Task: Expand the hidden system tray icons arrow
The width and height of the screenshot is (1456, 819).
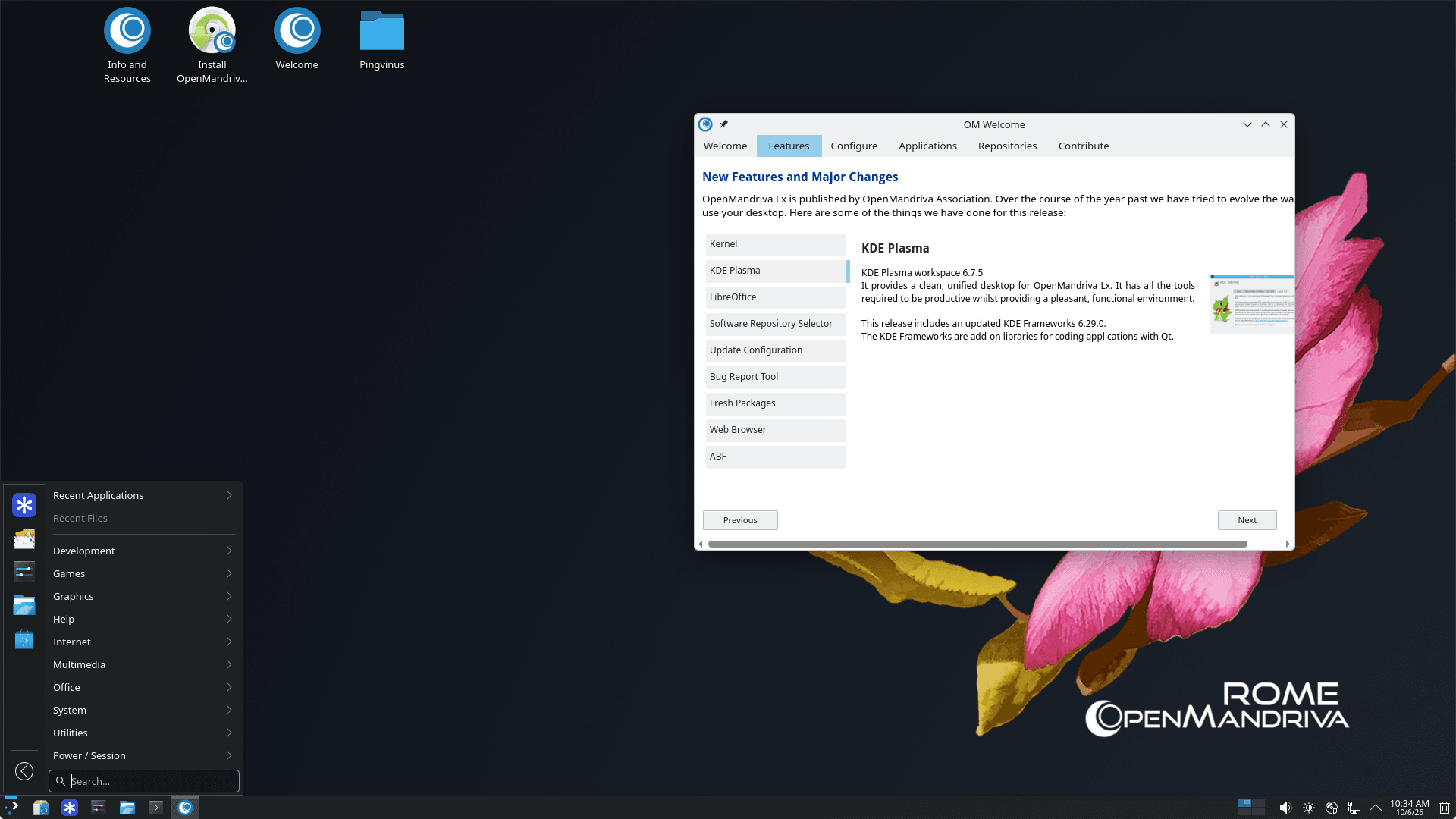Action: pyautogui.click(x=1376, y=808)
